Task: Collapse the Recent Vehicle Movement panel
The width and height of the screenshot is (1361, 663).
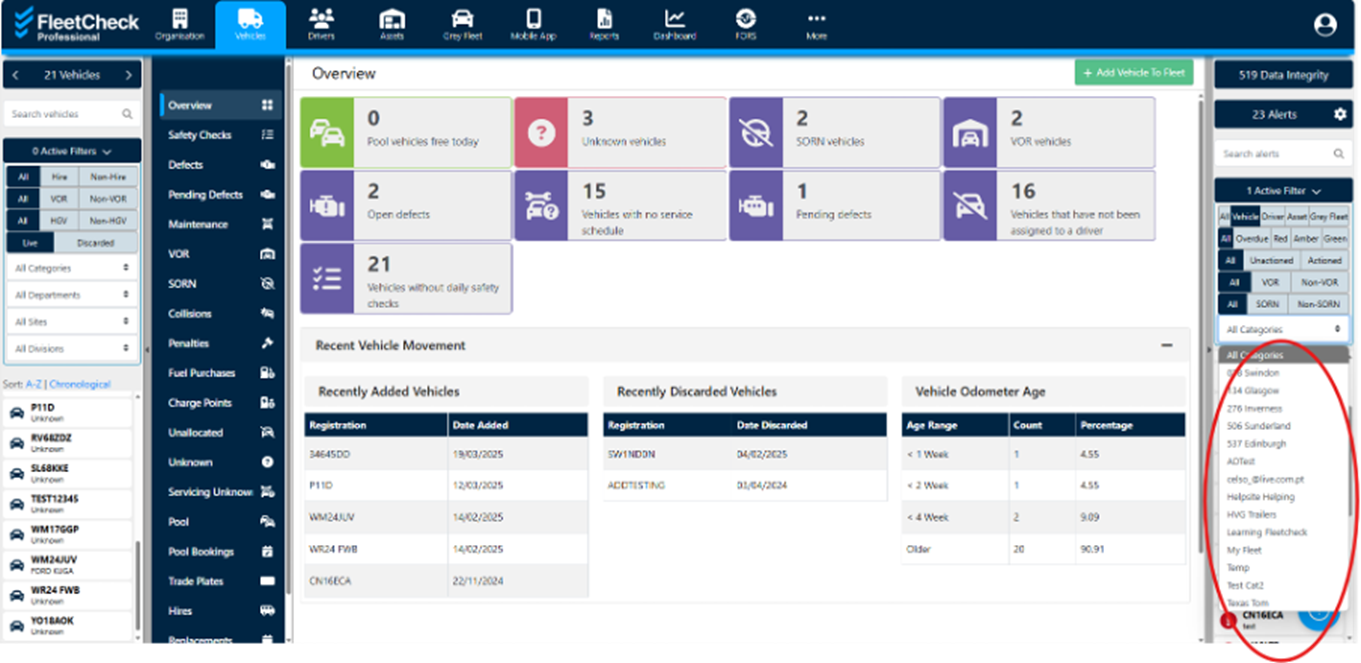Action: pyautogui.click(x=1166, y=345)
